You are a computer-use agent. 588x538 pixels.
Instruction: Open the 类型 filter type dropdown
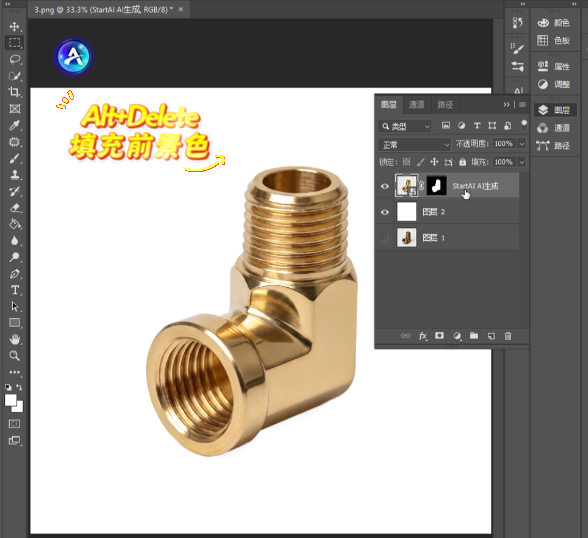(x=405, y=126)
